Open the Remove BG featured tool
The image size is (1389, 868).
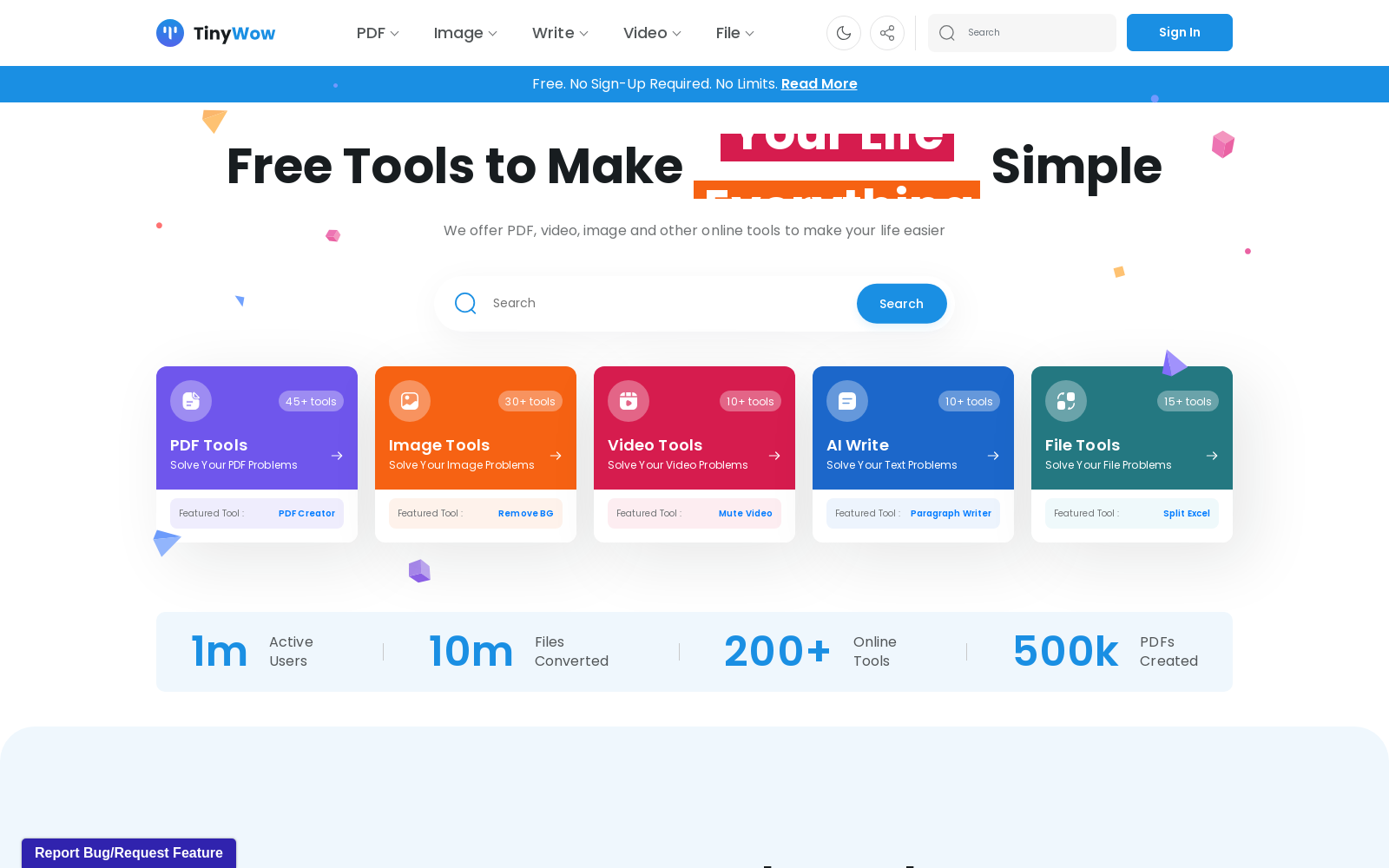(x=525, y=514)
